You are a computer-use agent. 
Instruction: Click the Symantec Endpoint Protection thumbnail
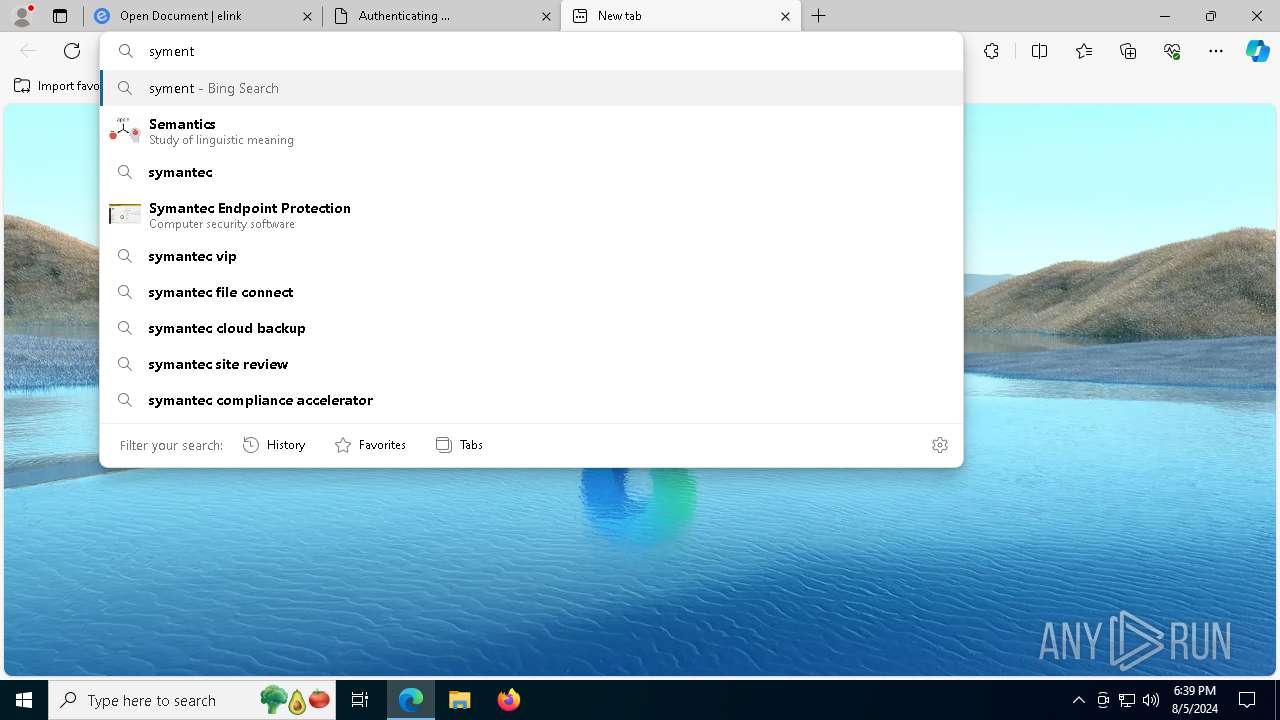tap(125, 214)
